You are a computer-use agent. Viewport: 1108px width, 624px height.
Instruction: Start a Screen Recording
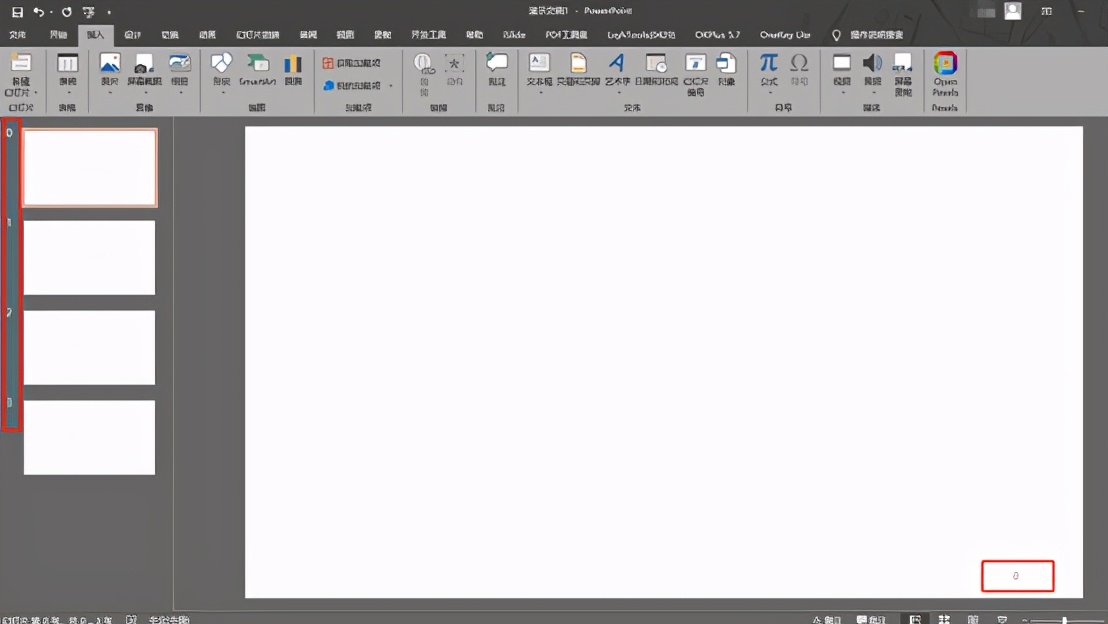coord(903,73)
